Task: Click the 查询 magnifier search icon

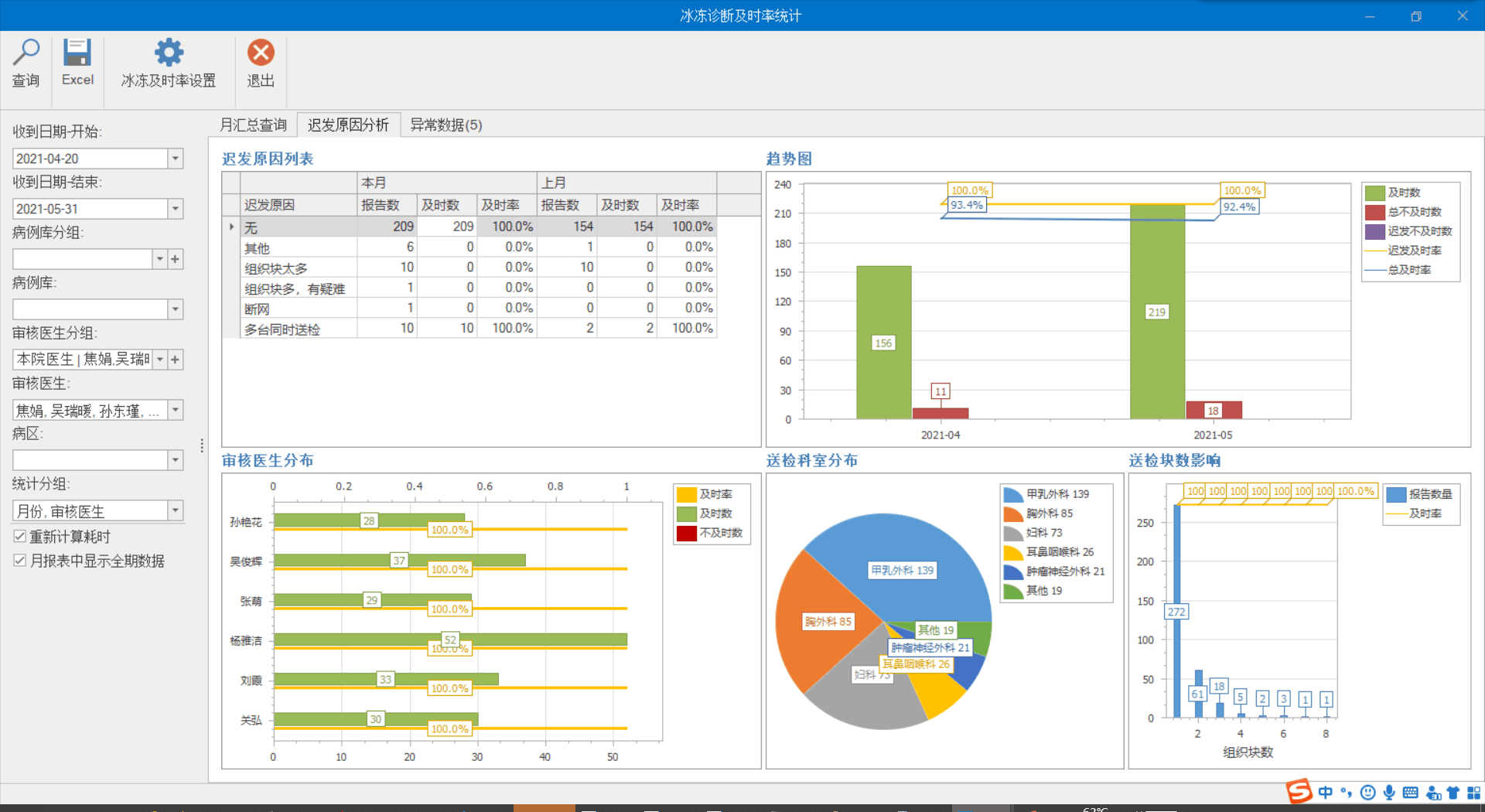Action: click(26, 53)
